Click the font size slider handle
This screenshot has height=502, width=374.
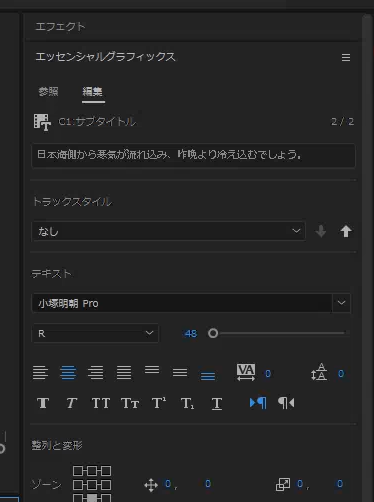pyautogui.click(x=213, y=333)
